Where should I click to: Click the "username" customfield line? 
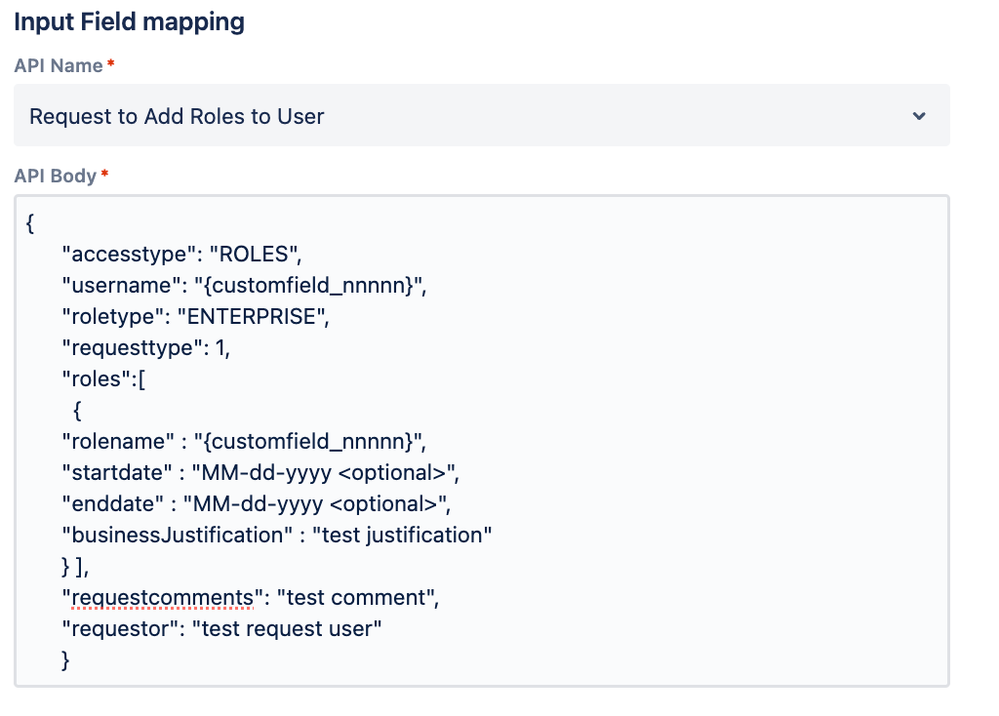[244, 284]
